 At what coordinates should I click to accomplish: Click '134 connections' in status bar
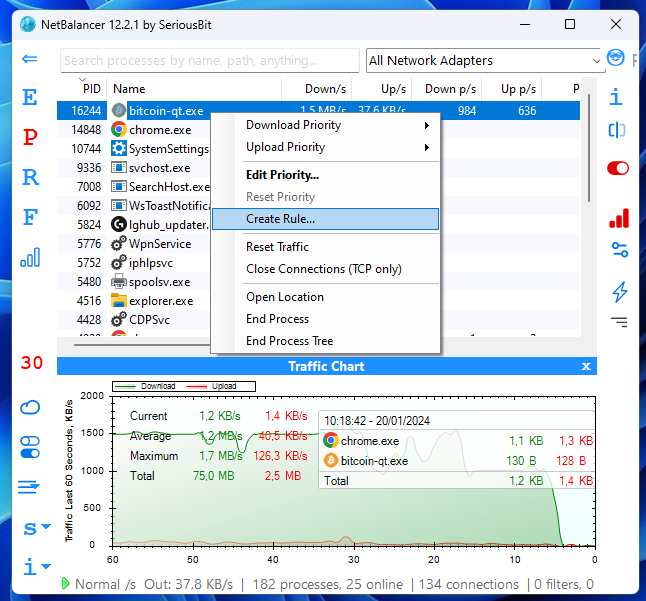click(x=468, y=584)
